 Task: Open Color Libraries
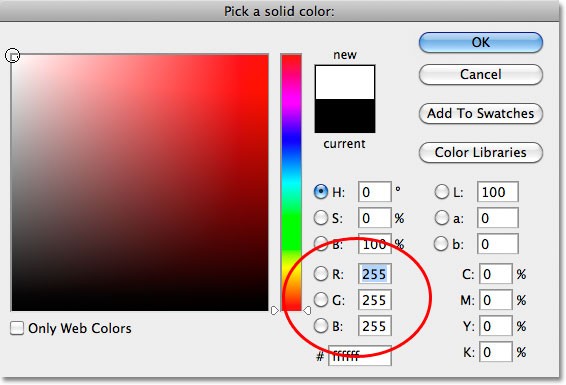480,152
